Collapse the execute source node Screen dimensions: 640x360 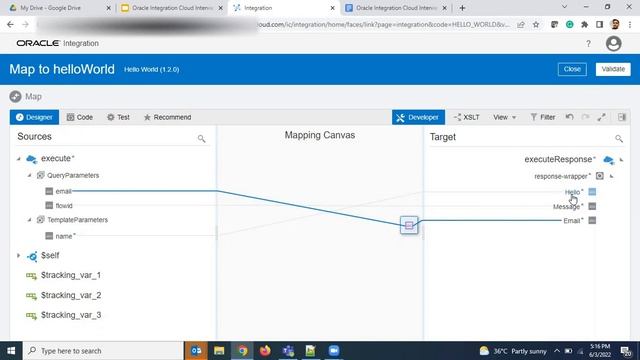[18, 158]
